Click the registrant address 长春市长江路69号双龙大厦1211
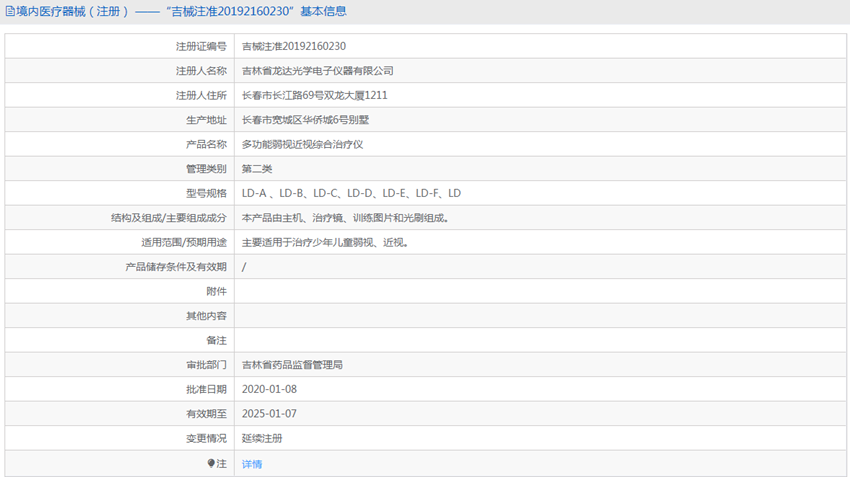This screenshot has width=850, height=477. point(315,95)
